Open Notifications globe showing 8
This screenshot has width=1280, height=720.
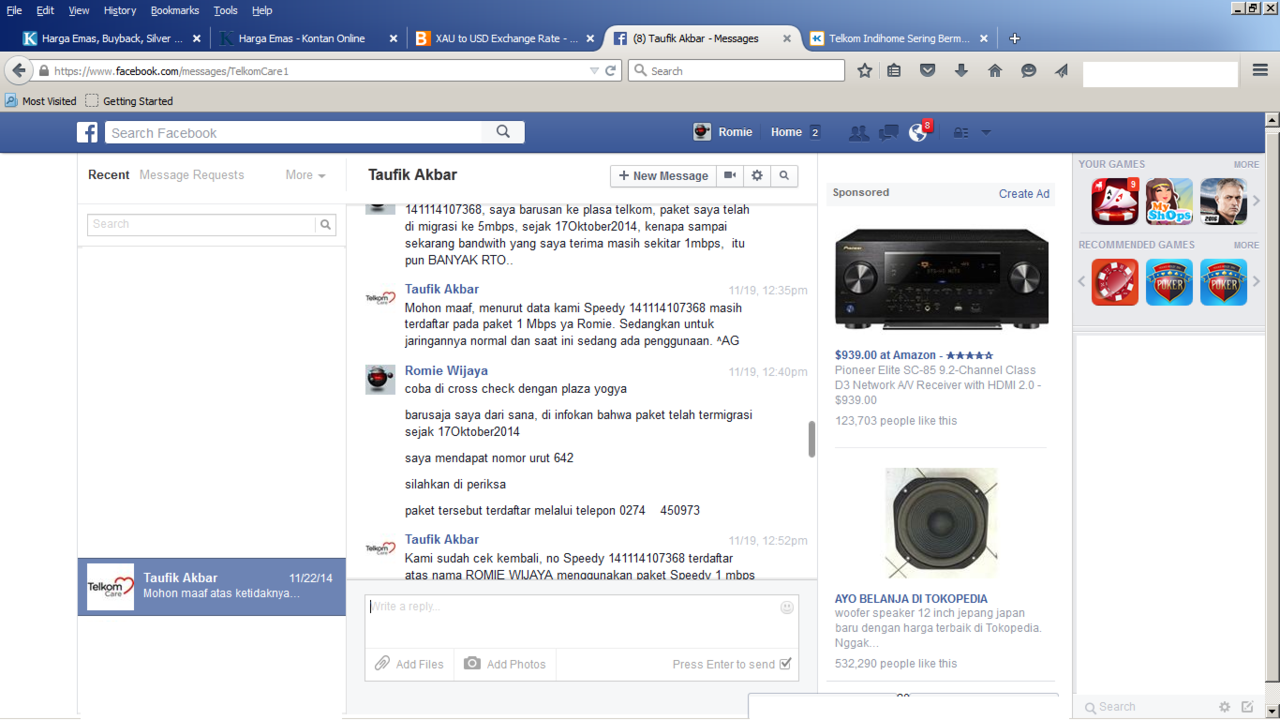(918, 132)
